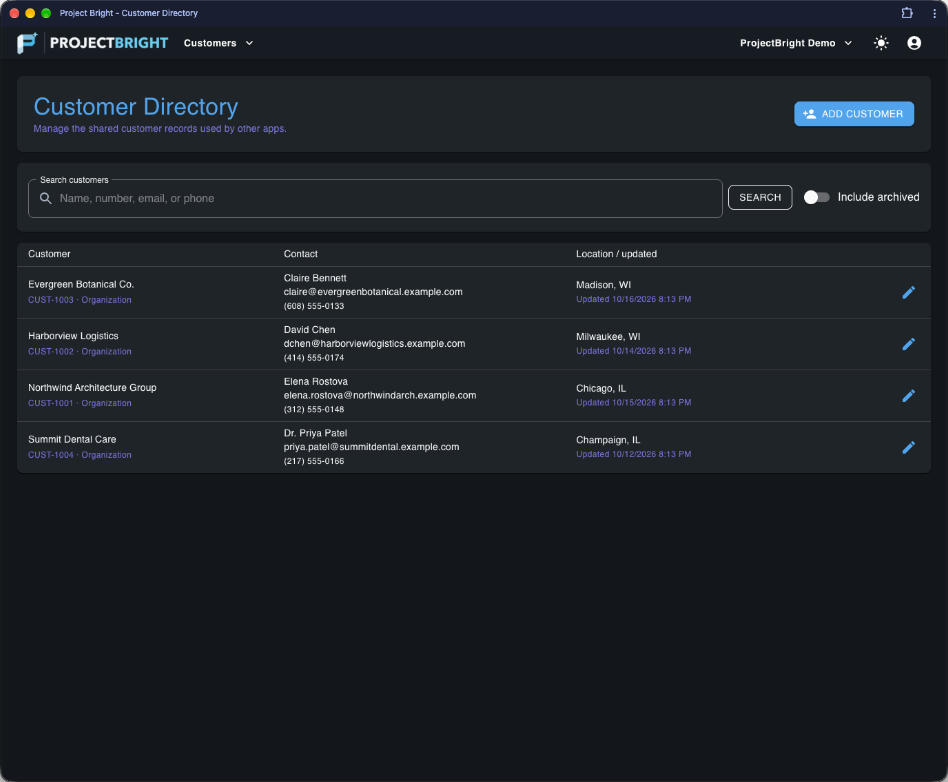Click the ProjectBright logo icon
Image resolution: width=948 pixels, height=782 pixels.
(x=27, y=43)
